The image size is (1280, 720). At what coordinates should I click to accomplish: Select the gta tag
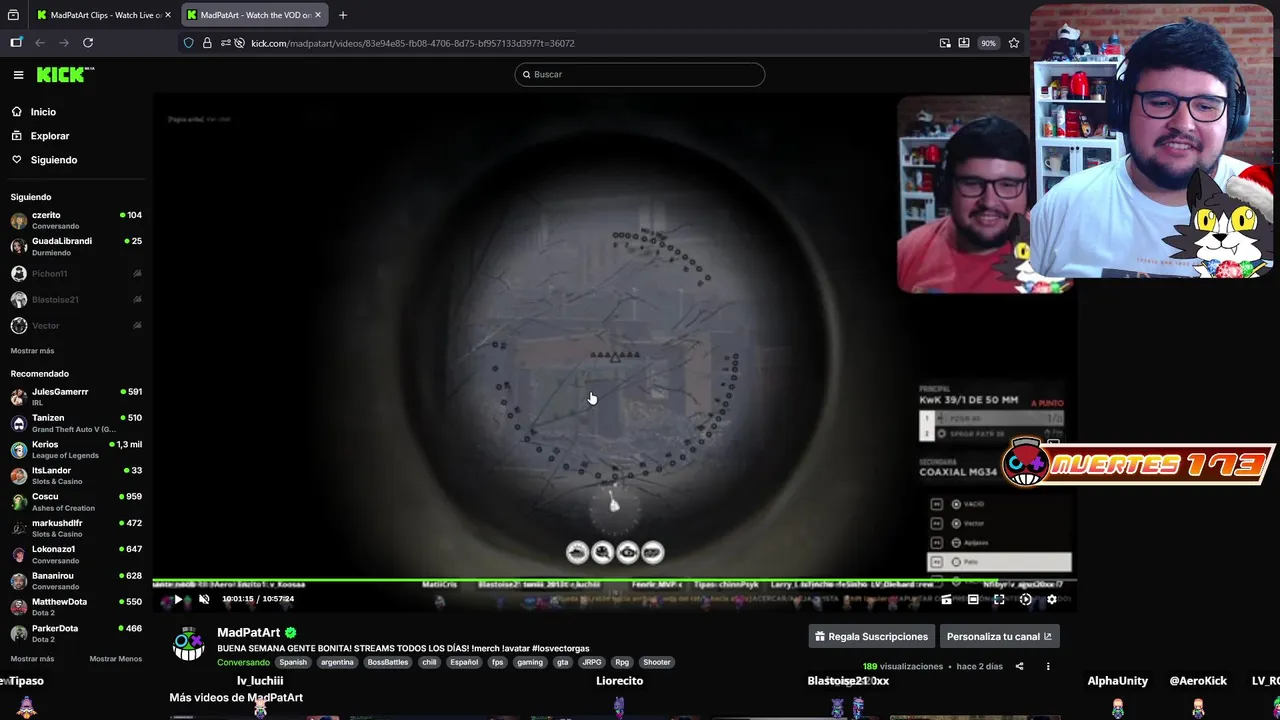click(x=563, y=662)
